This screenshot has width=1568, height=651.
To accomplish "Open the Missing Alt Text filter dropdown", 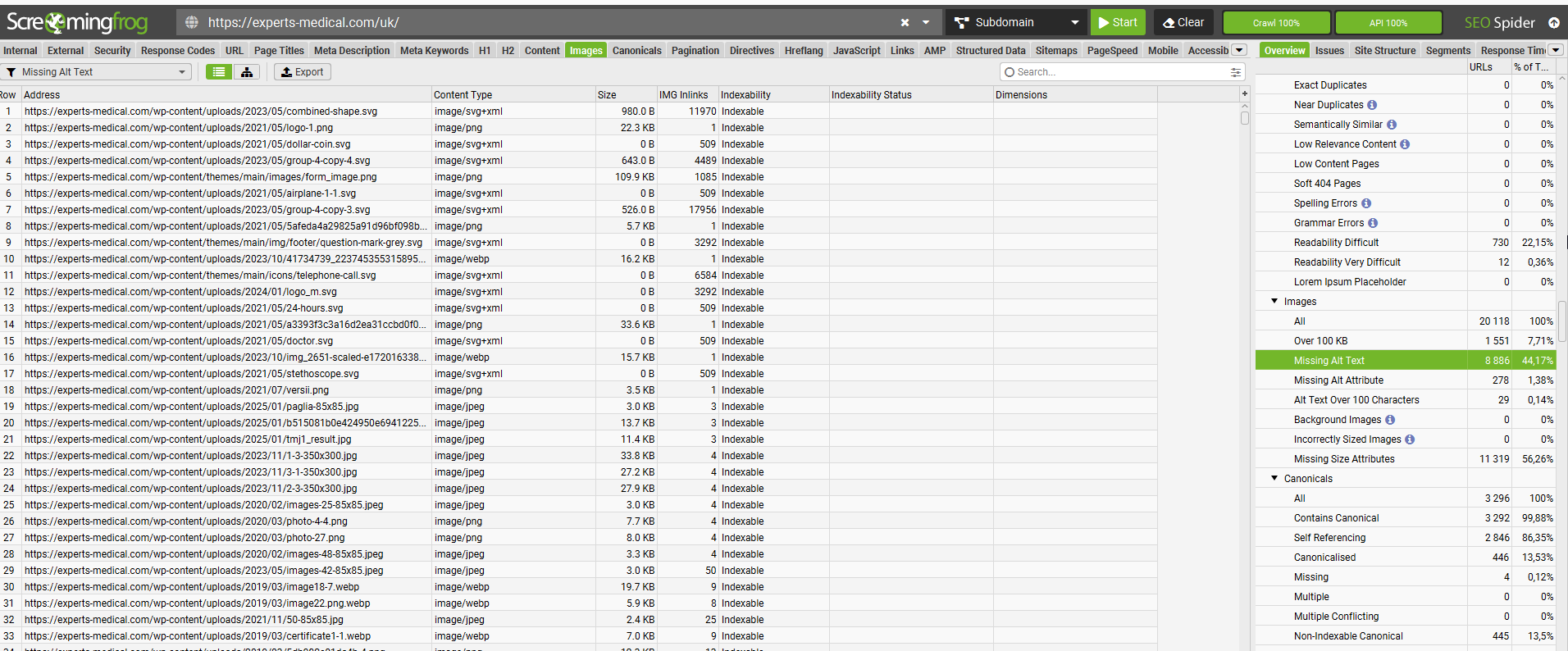I will (x=96, y=72).
